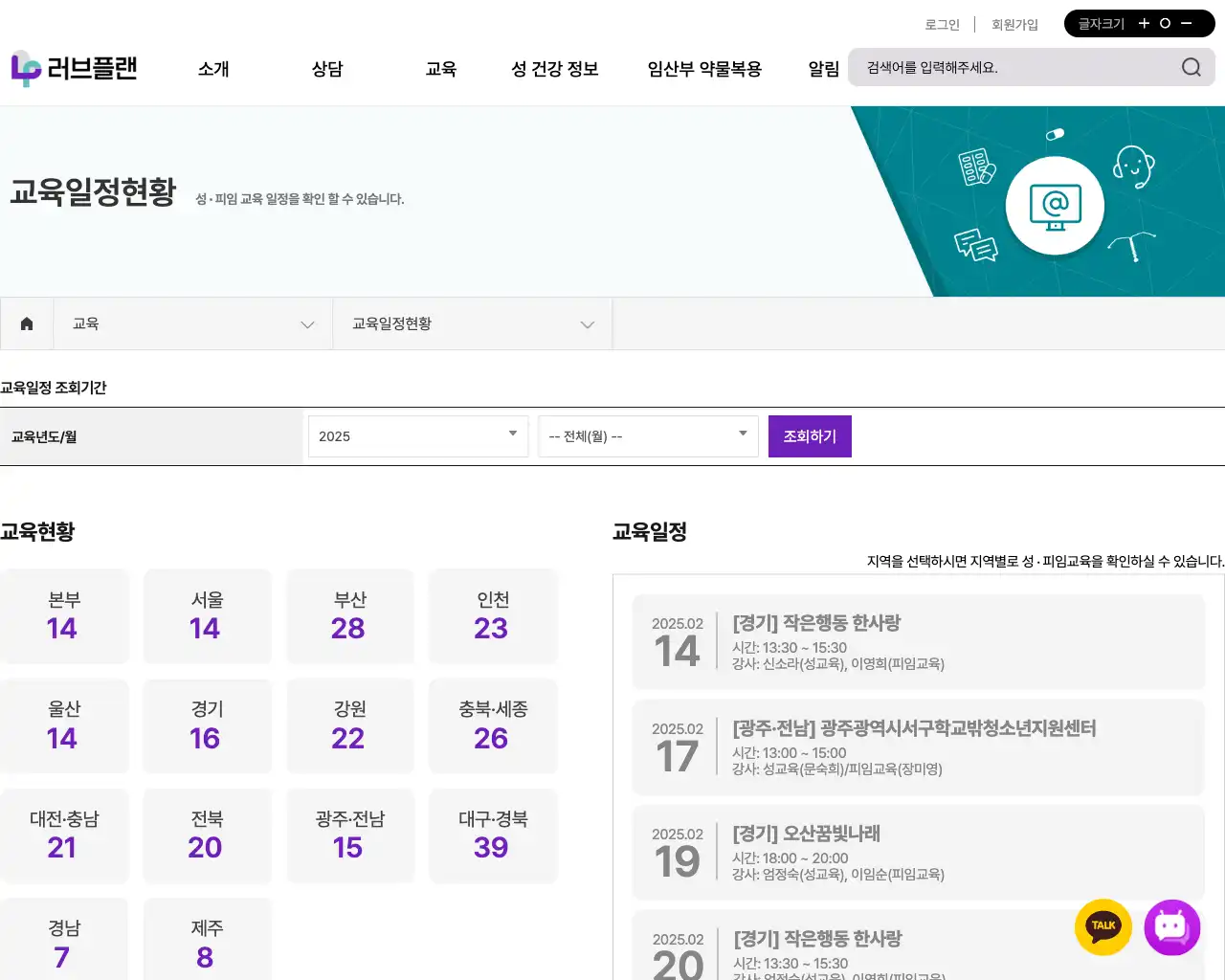
Task: Click the 러브플랜 logo
Action: pos(74,68)
